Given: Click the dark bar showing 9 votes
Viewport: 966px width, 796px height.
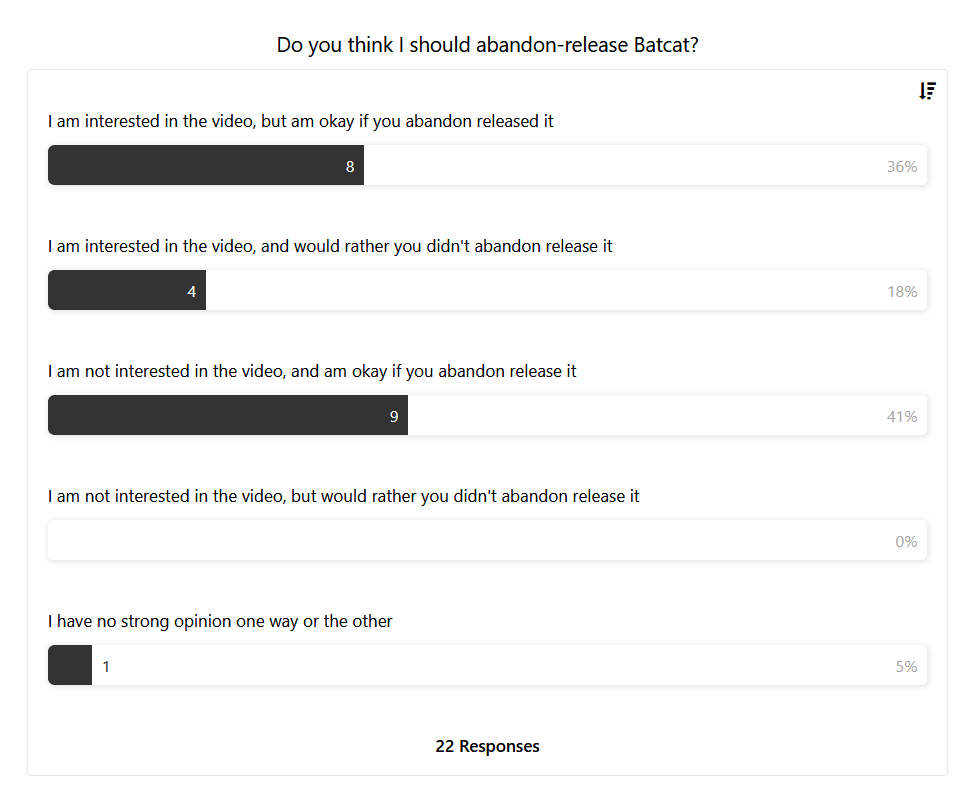Looking at the screenshot, I should tap(228, 415).
